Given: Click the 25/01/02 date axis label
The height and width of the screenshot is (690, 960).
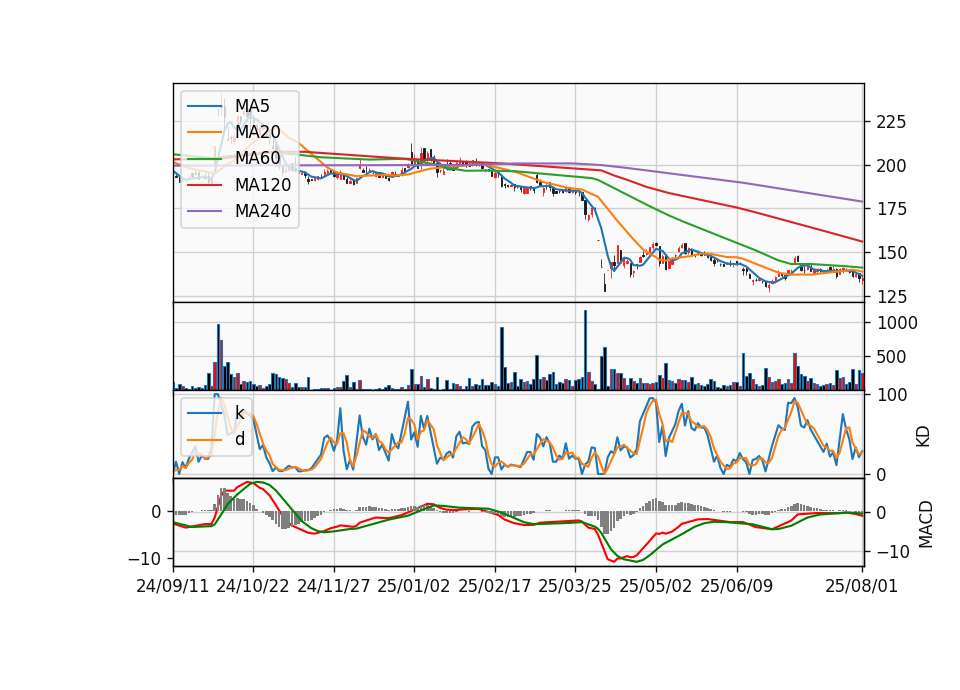Looking at the screenshot, I should 414,586.
